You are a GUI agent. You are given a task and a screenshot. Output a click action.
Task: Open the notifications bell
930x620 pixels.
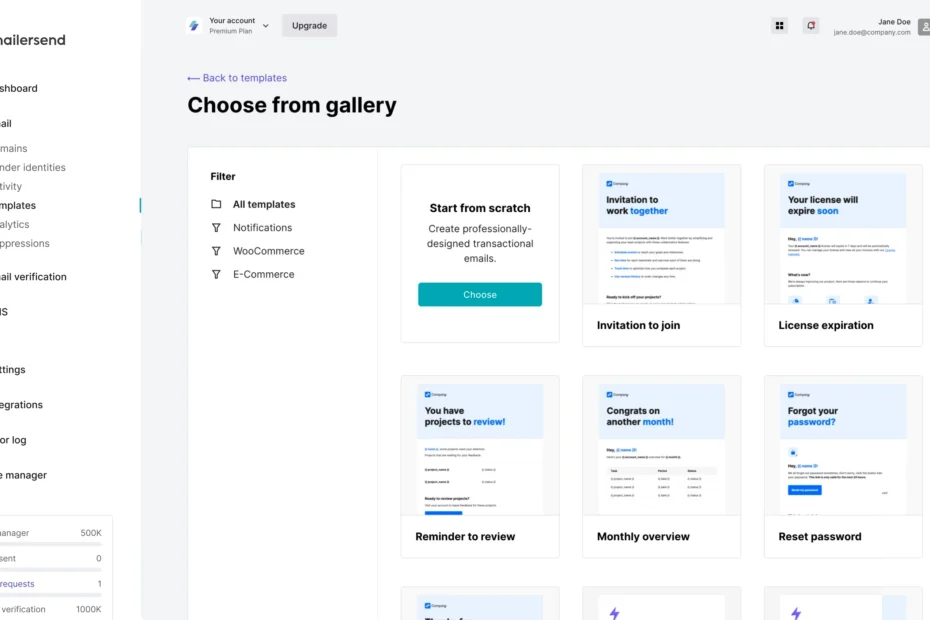point(811,26)
